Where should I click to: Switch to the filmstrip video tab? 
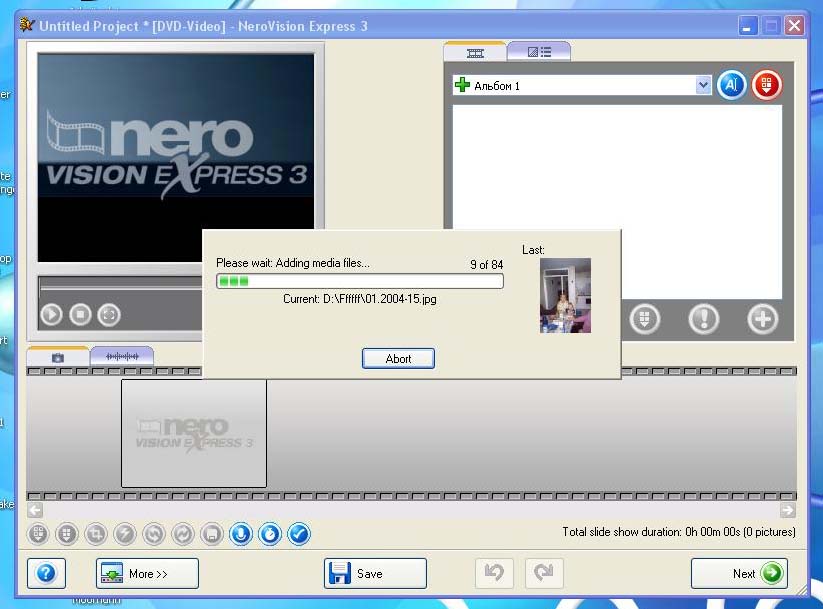click(475, 52)
